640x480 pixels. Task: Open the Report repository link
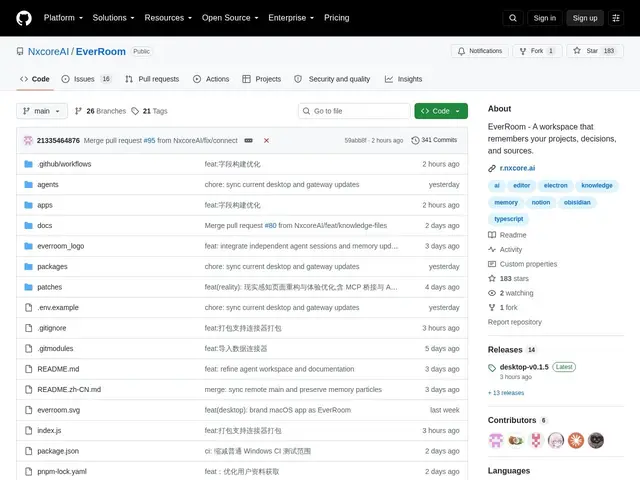click(515, 322)
